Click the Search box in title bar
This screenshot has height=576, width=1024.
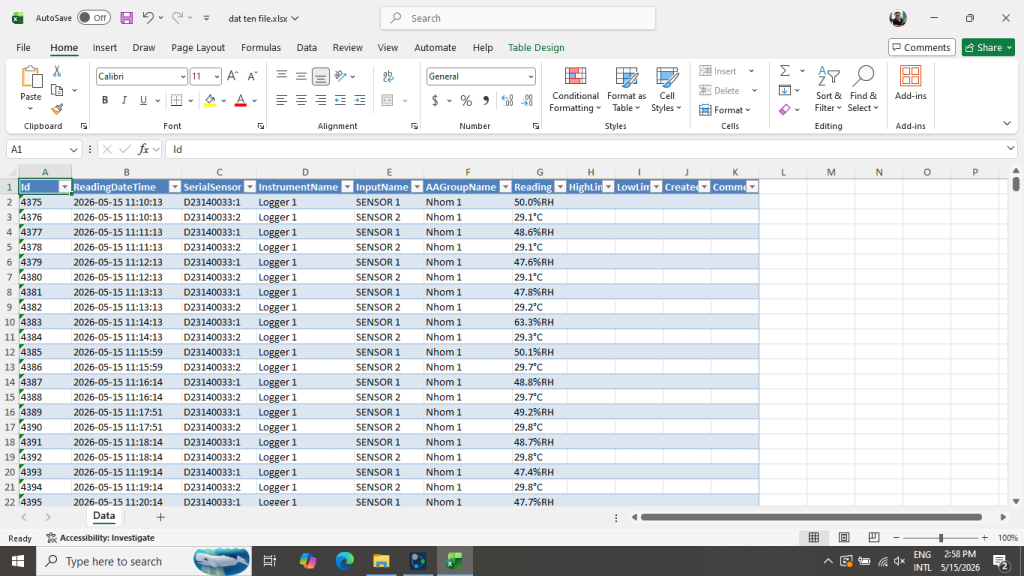518,18
